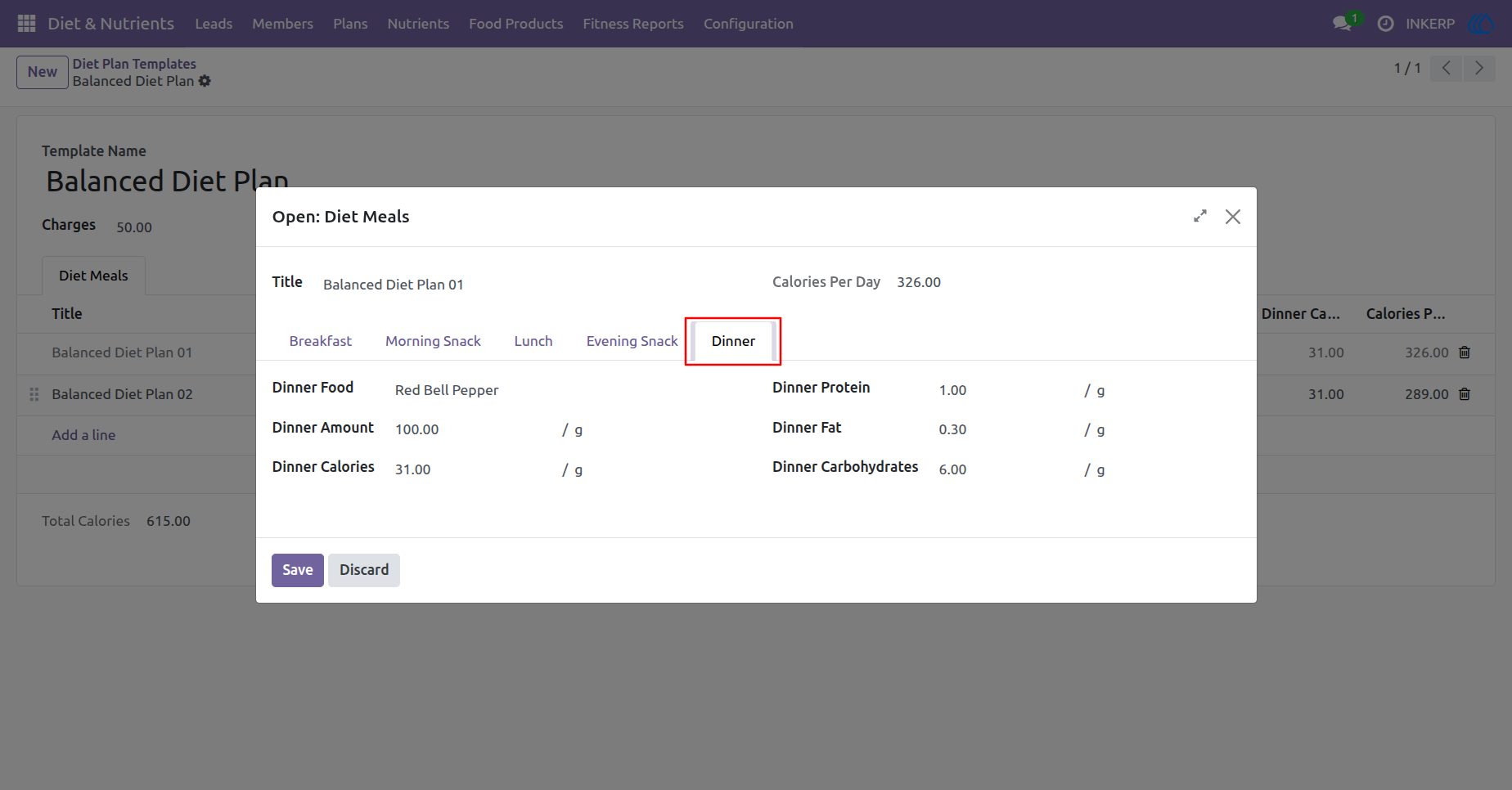
Task: Open the Members menu
Action: [282, 24]
